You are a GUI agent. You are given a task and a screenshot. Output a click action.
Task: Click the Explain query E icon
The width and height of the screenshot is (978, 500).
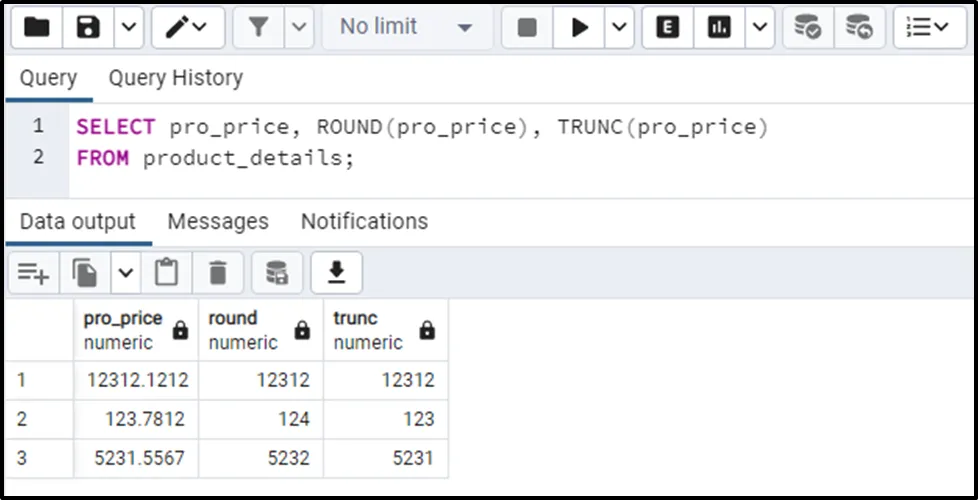click(x=667, y=28)
